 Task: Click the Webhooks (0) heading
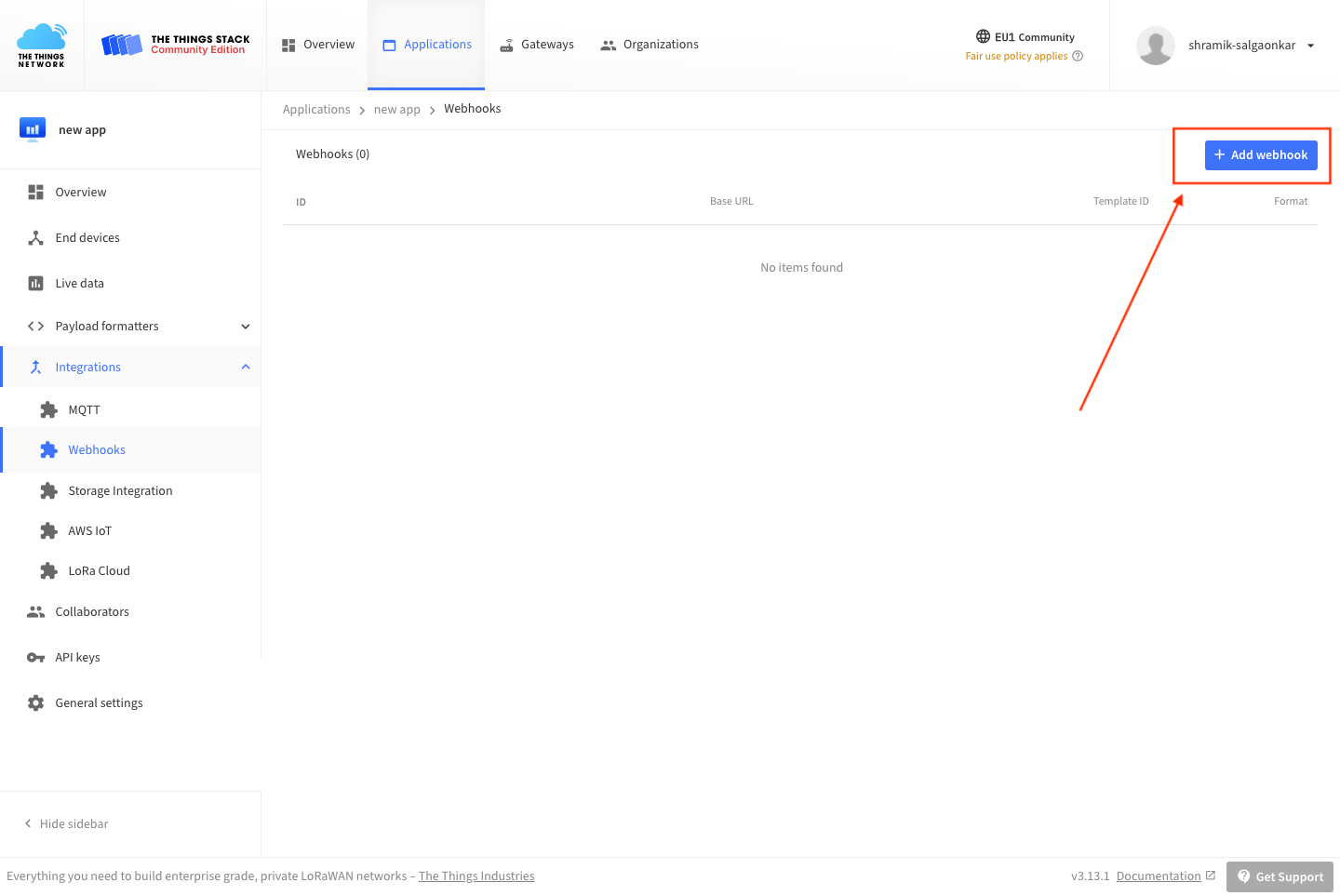[332, 154]
